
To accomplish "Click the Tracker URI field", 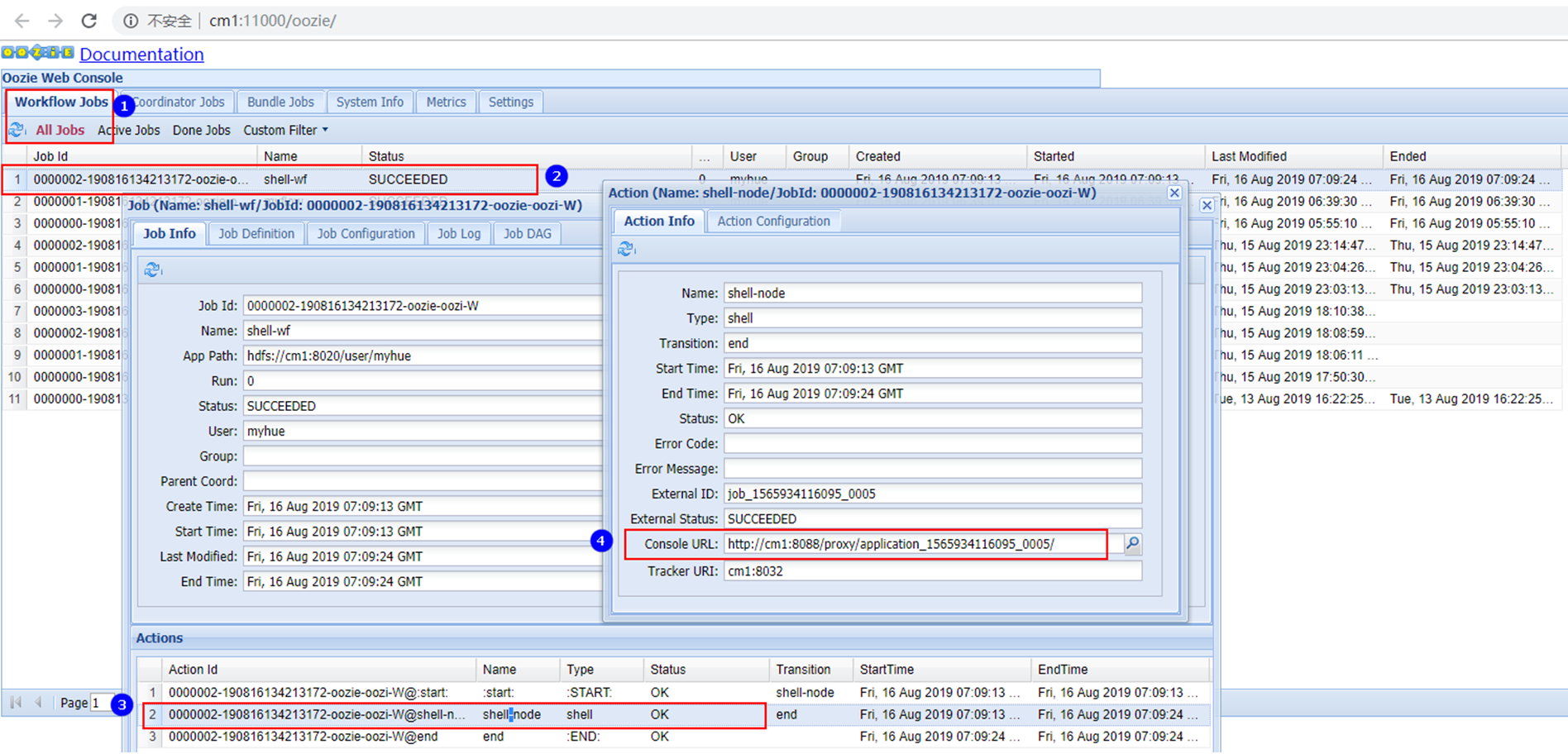I will tap(933, 571).
